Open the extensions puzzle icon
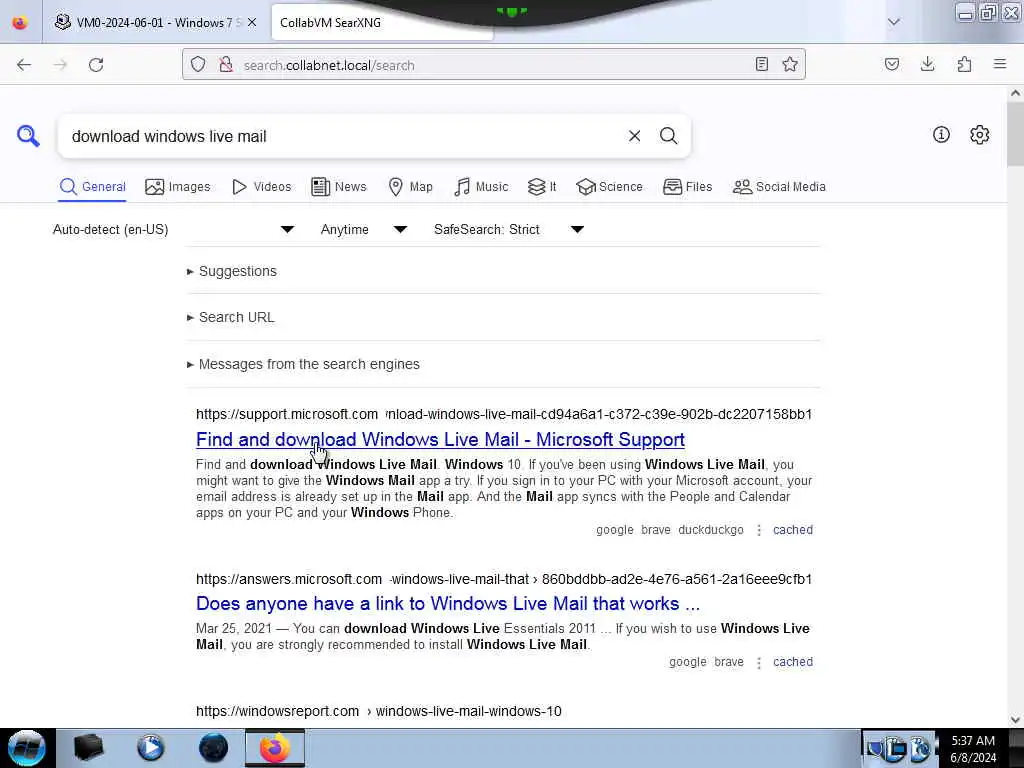This screenshot has height=768, width=1024. coord(964,64)
